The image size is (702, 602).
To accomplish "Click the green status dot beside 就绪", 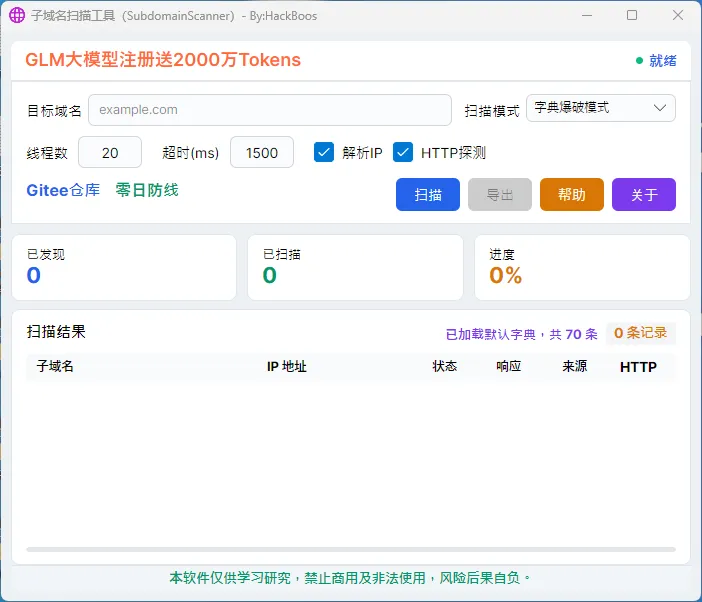I will coord(639,60).
